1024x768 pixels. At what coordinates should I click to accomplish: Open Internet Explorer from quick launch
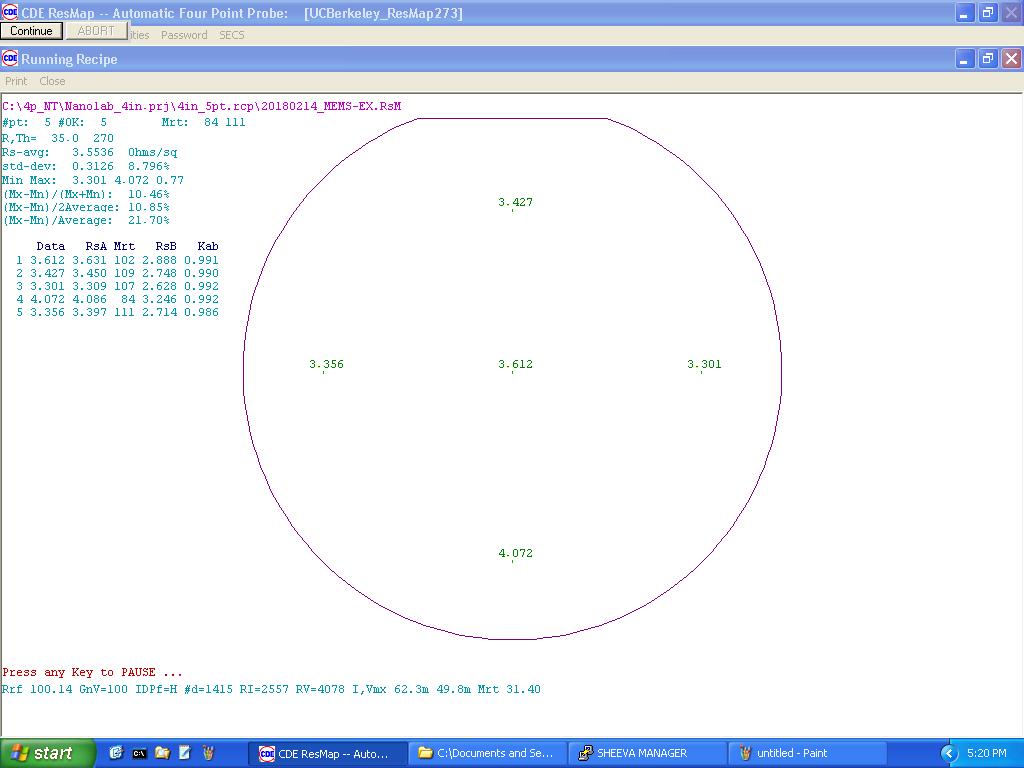point(116,753)
